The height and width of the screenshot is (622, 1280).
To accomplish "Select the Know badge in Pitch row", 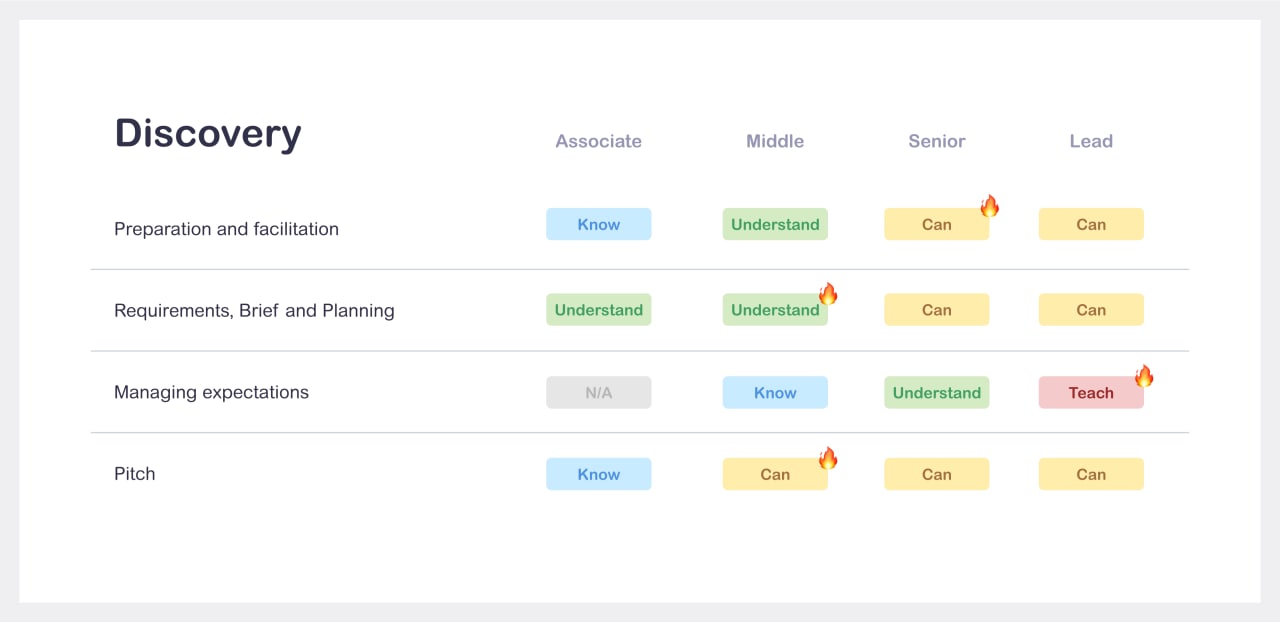I will tap(598, 474).
